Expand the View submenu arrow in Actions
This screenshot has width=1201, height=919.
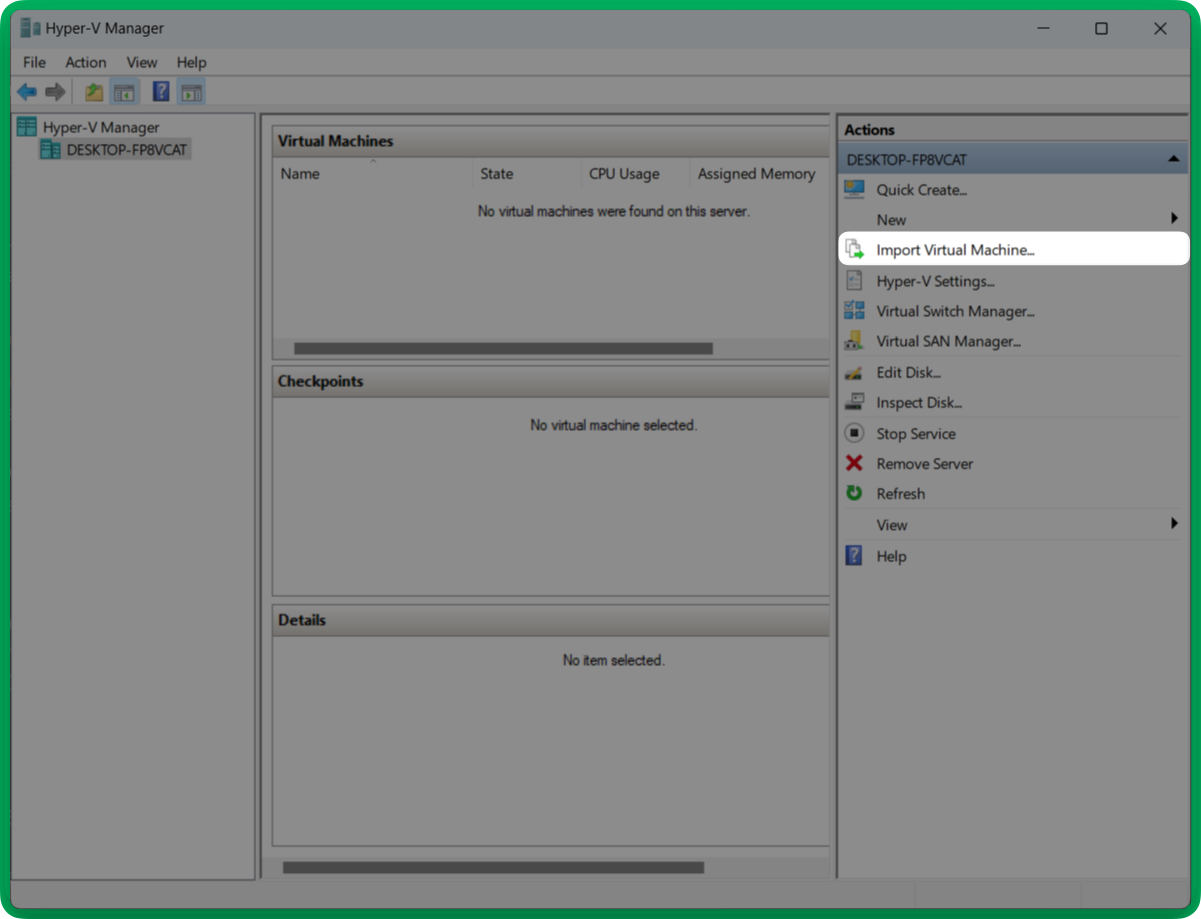(1174, 524)
